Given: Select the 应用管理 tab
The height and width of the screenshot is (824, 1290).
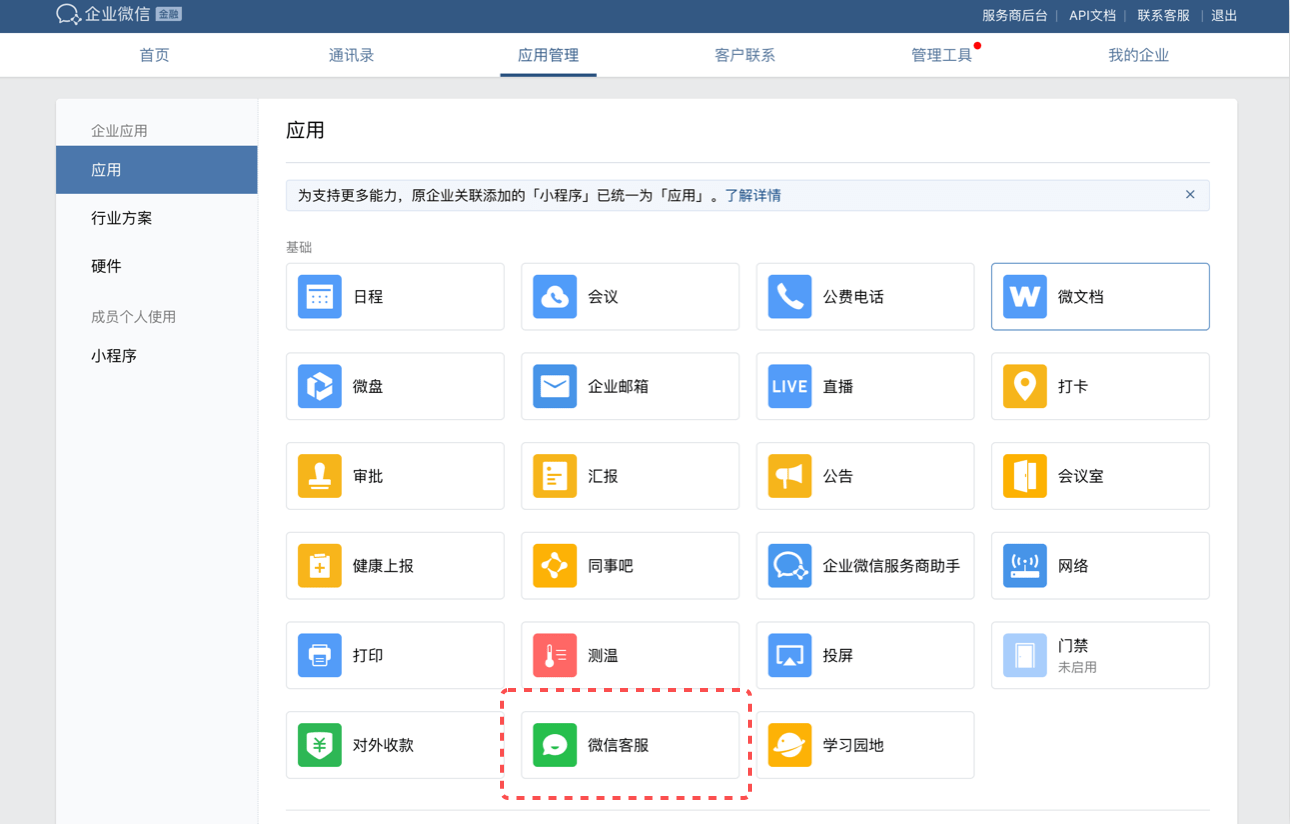Looking at the screenshot, I should coord(548,55).
